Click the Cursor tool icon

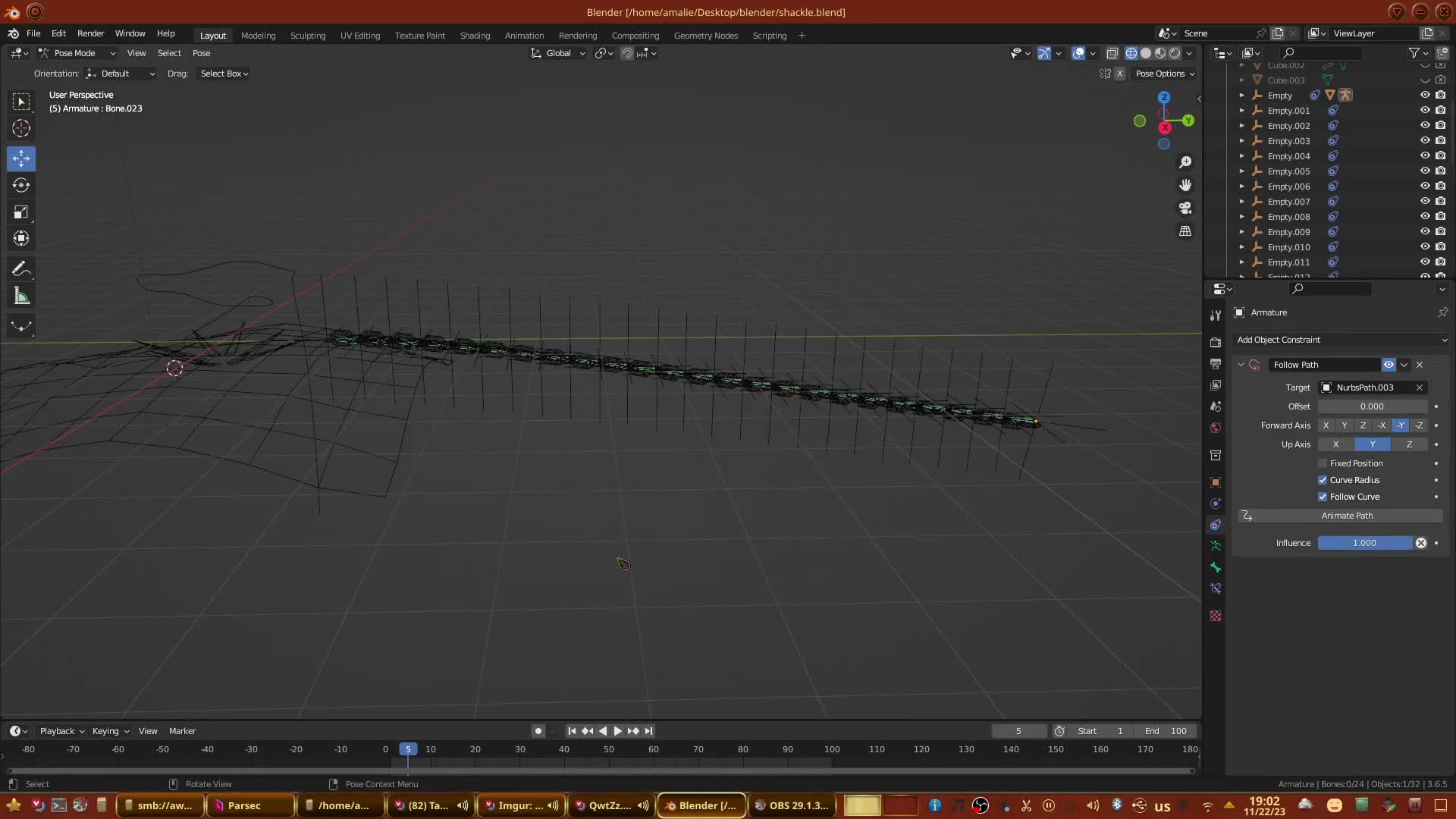(21, 128)
